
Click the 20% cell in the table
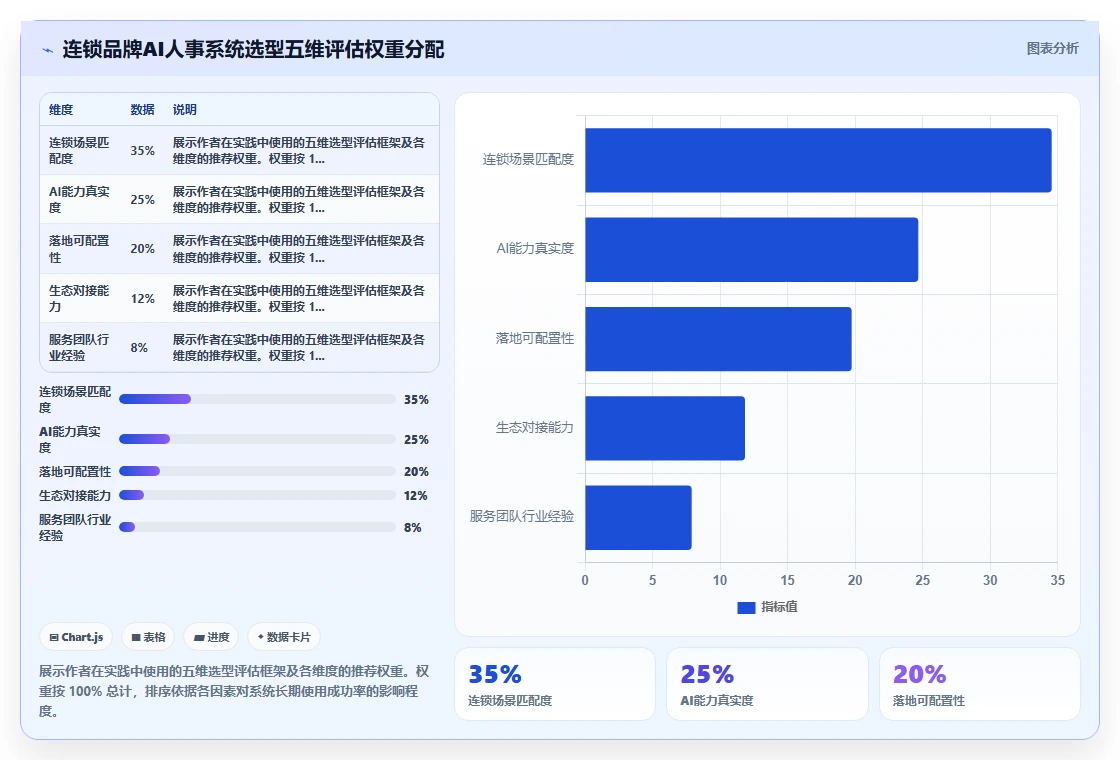click(x=142, y=249)
